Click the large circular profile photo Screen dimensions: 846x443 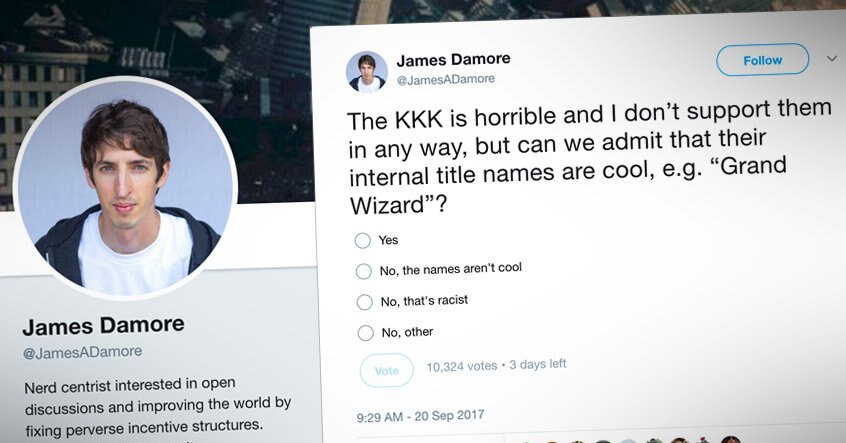click(126, 189)
